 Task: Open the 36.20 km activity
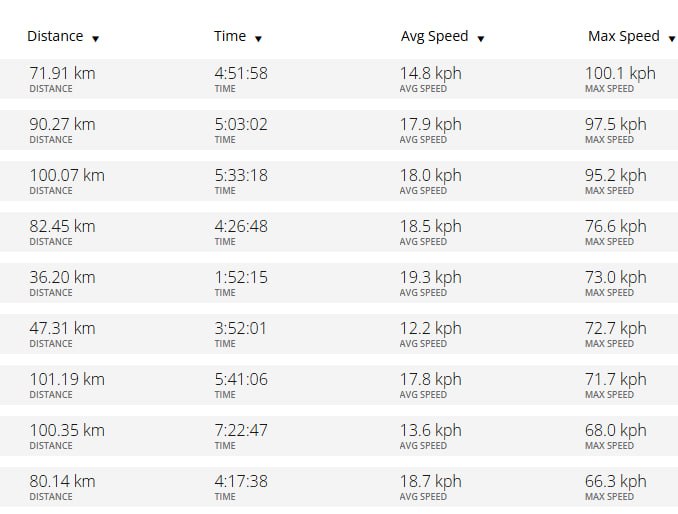click(62, 277)
